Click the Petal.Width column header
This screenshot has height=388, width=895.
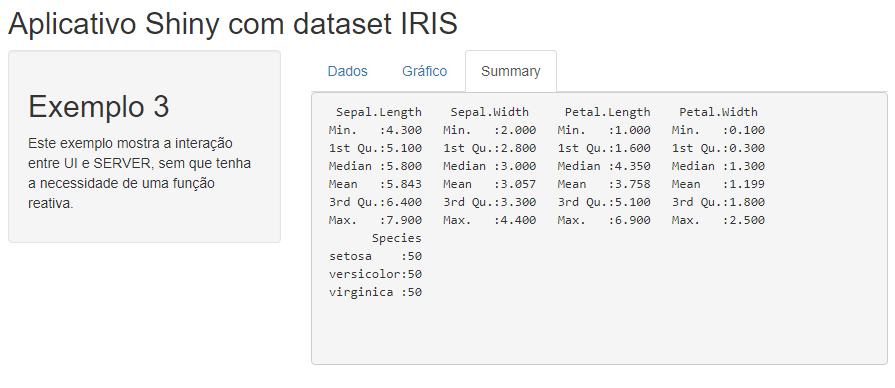pos(718,112)
